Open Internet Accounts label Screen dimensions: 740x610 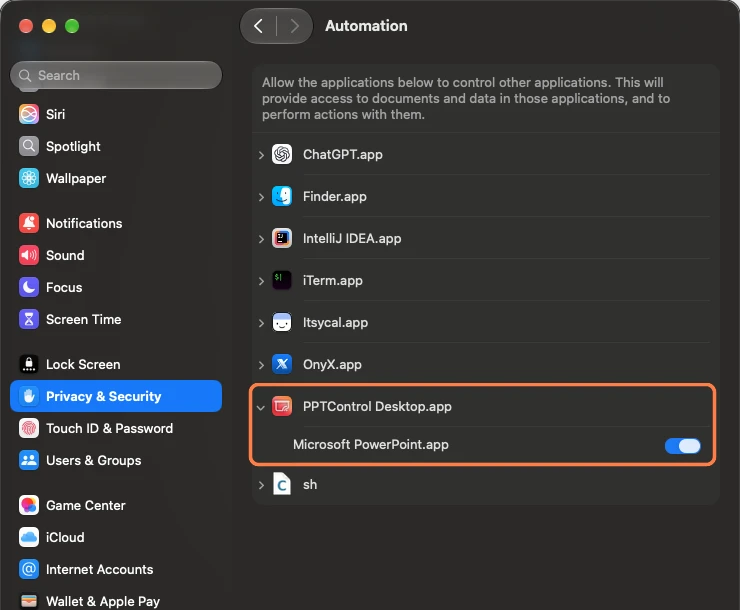click(99, 569)
